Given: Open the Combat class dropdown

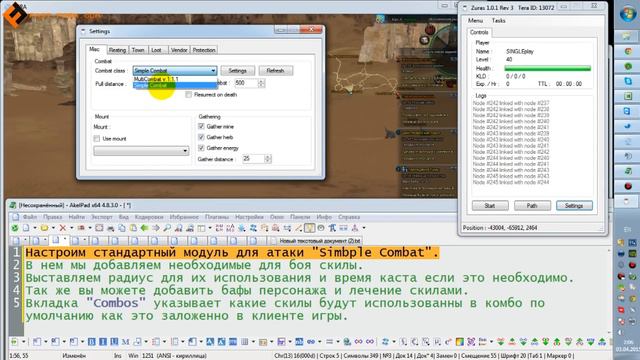Looking at the screenshot, I should 175,71.
